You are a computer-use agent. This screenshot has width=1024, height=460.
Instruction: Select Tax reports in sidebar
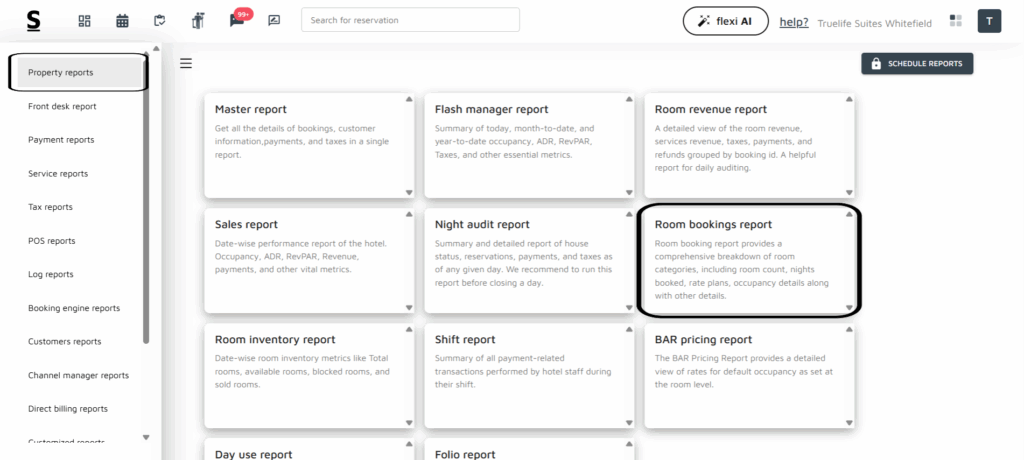pos(50,207)
